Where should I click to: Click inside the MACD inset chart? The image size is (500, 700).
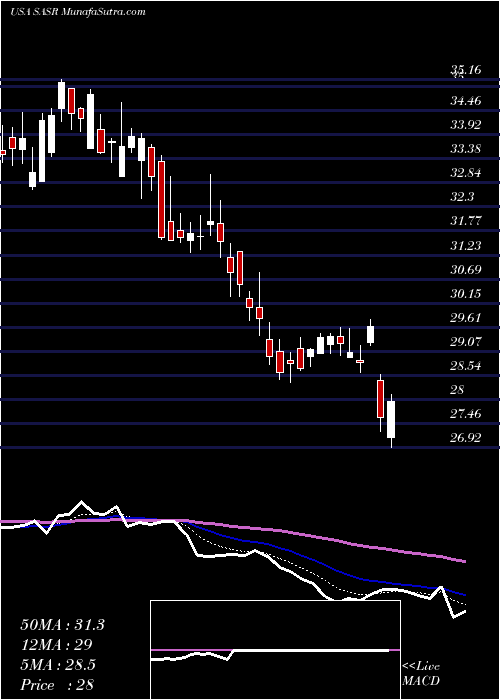(x=275, y=650)
